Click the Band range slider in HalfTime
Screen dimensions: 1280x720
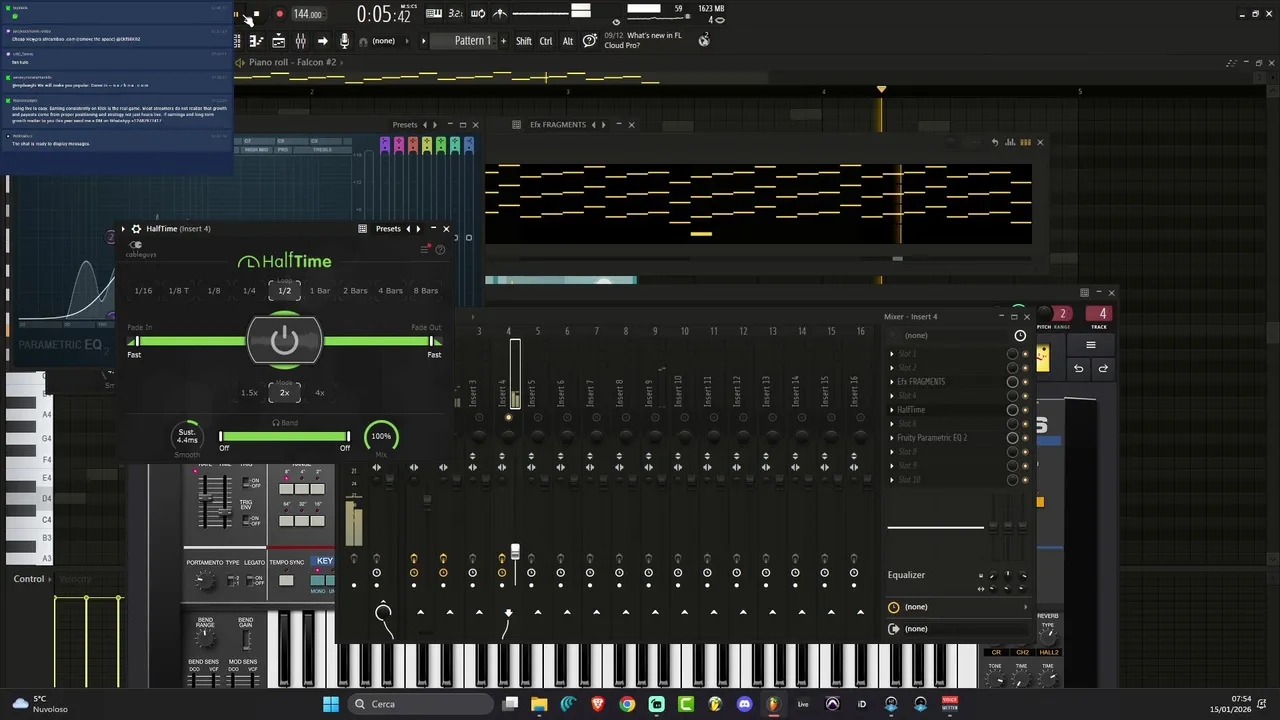[284, 437]
